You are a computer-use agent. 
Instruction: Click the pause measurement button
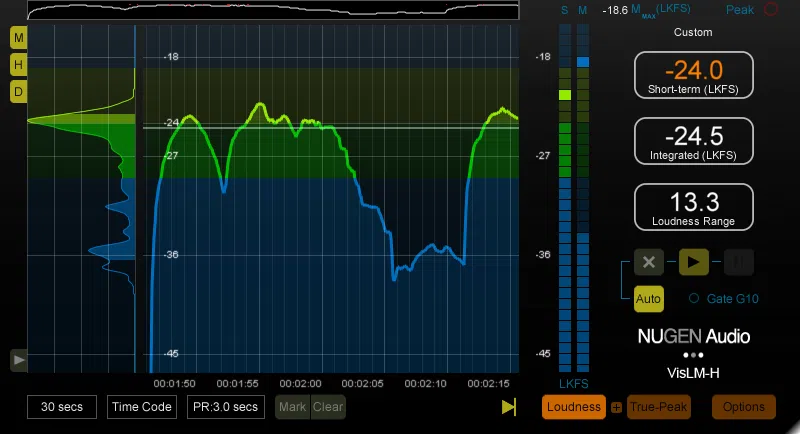[x=738, y=262]
